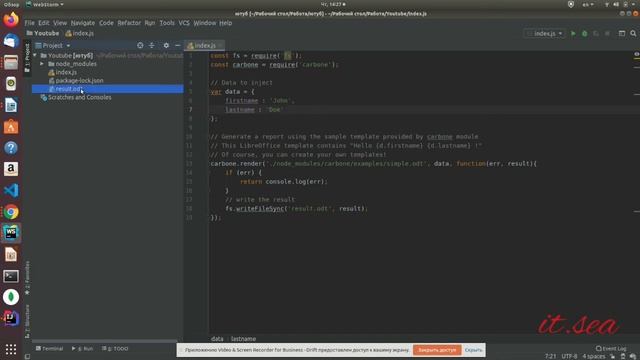The image size is (640, 360).
Task: Hide the Project panel with minus icon
Action: point(178,45)
